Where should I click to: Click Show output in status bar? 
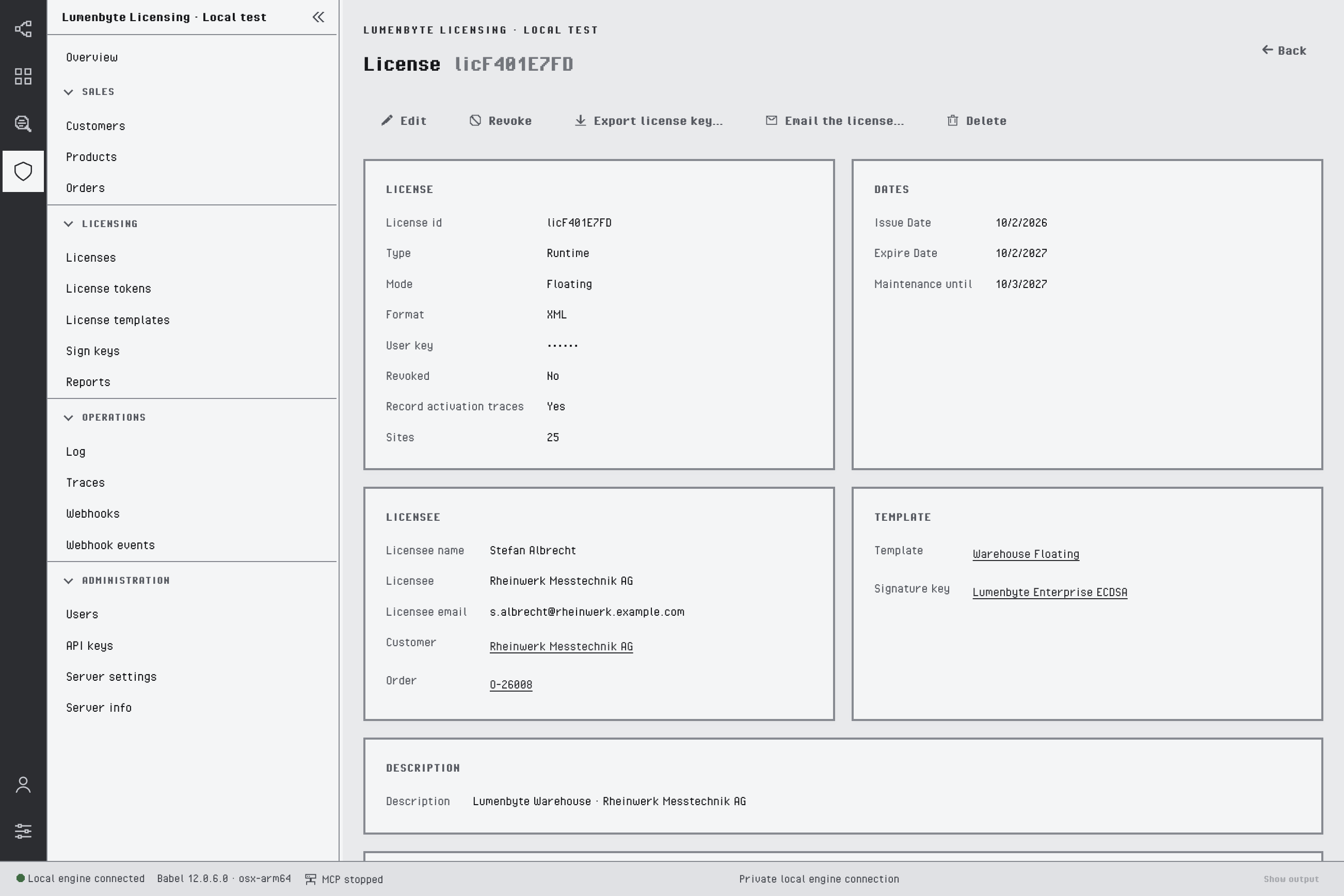click(1291, 879)
